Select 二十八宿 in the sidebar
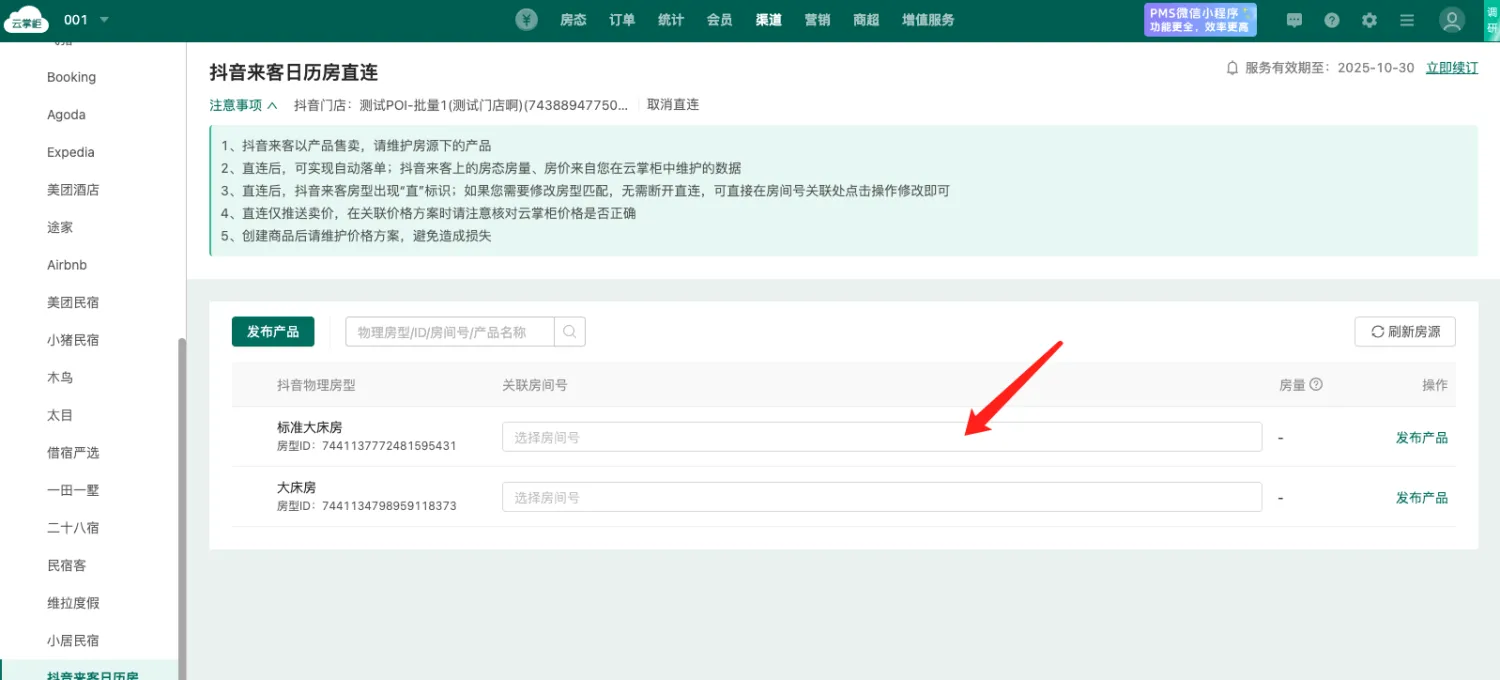 point(73,527)
